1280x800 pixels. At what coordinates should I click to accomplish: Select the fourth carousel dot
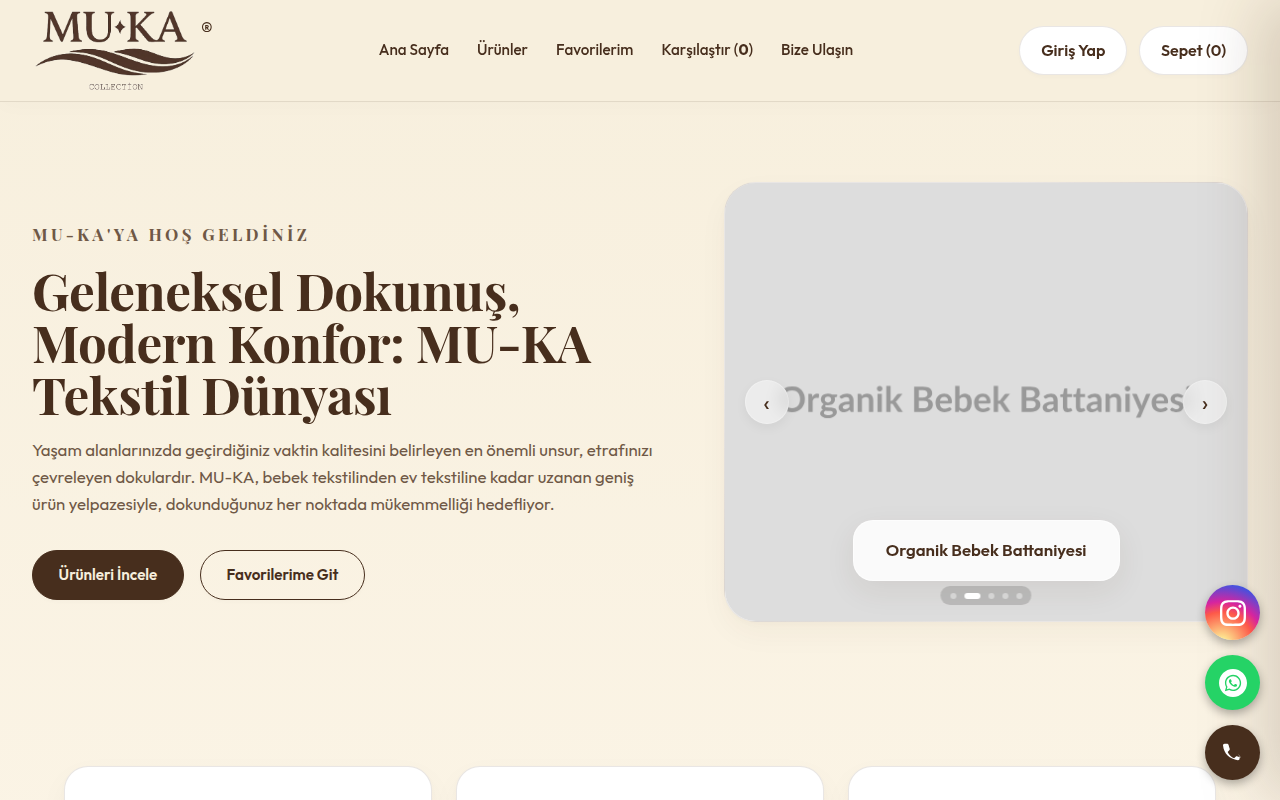[x=1005, y=596]
